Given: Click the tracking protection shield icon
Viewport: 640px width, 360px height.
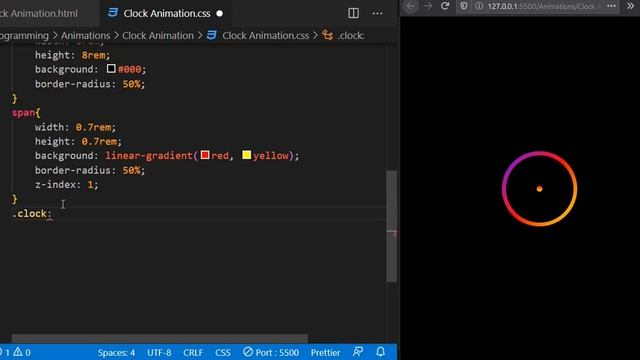Looking at the screenshot, I should click(464, 6).
